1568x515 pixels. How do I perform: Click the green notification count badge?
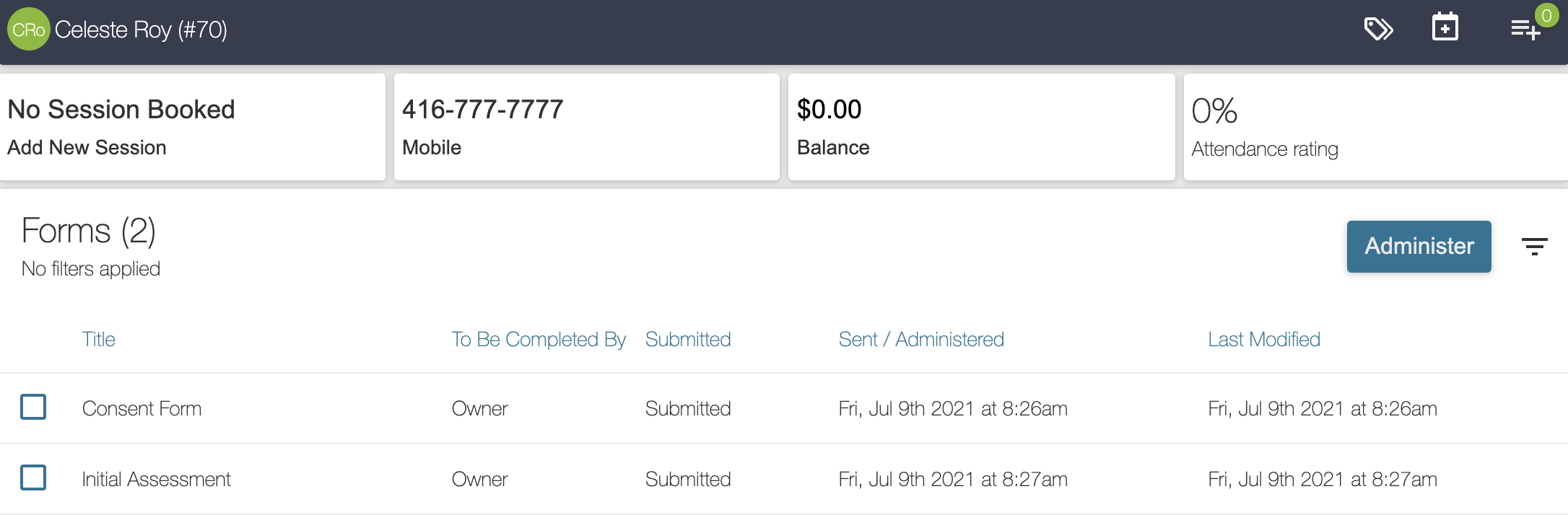tap(1546, 15)
